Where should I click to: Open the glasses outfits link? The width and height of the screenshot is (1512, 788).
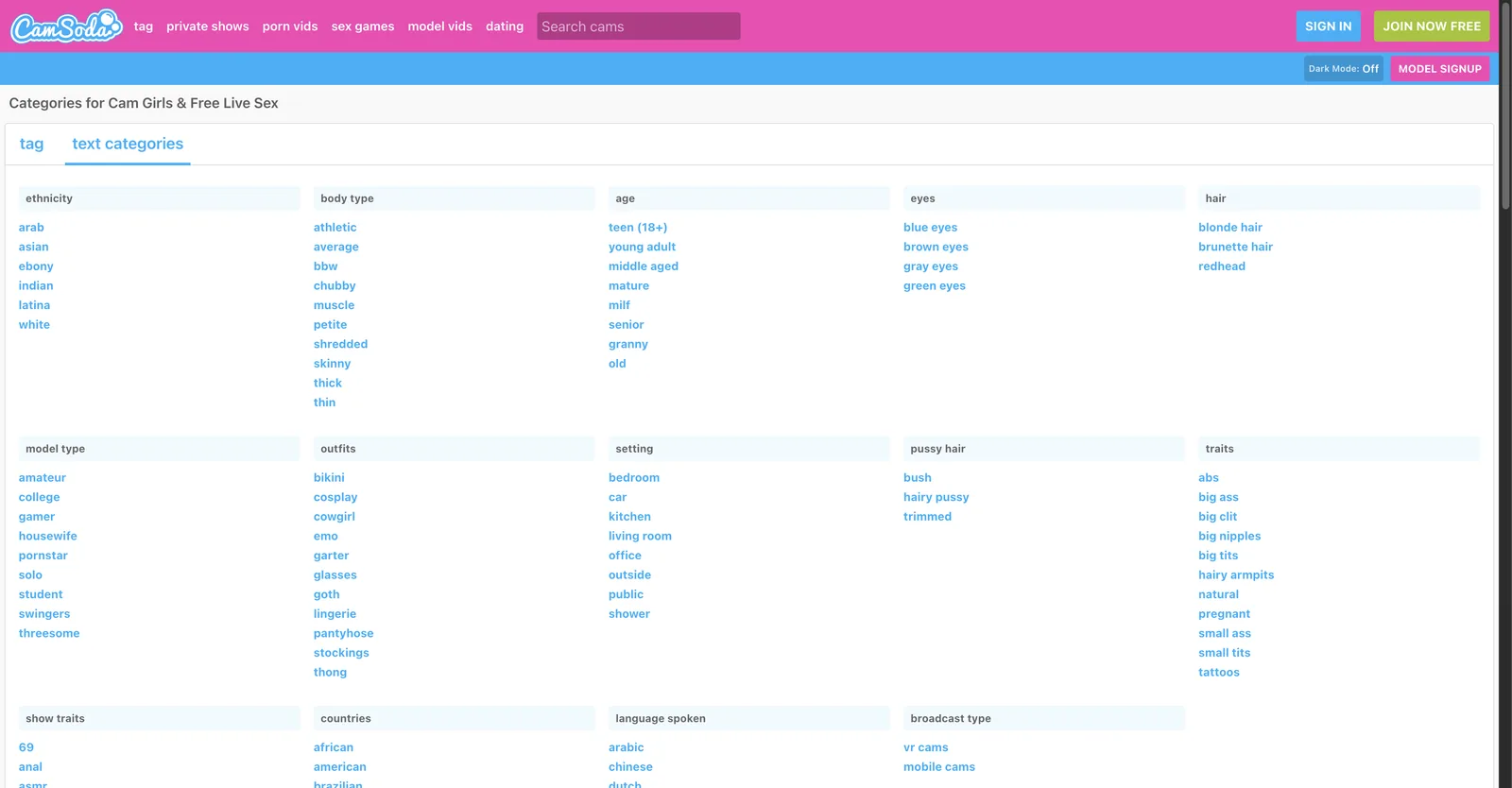coord(335,574)
